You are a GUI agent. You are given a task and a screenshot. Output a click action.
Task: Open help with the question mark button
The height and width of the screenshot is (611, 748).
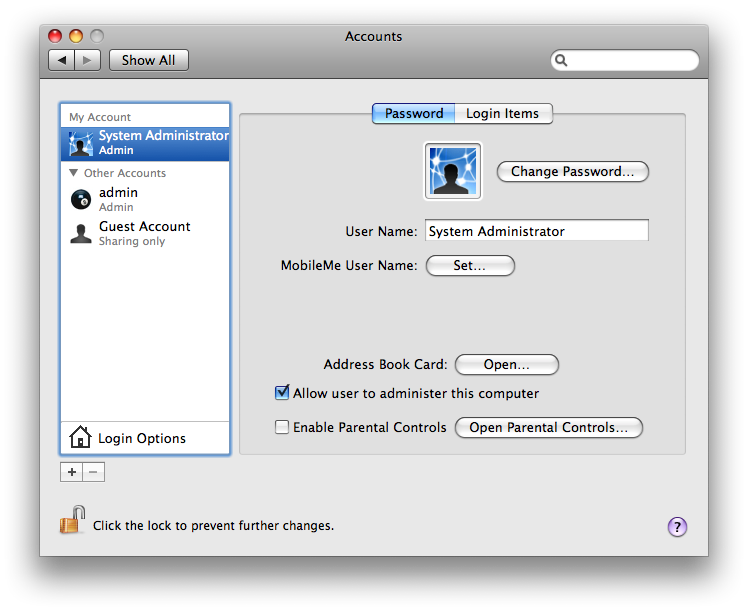(x=677, y=526)
